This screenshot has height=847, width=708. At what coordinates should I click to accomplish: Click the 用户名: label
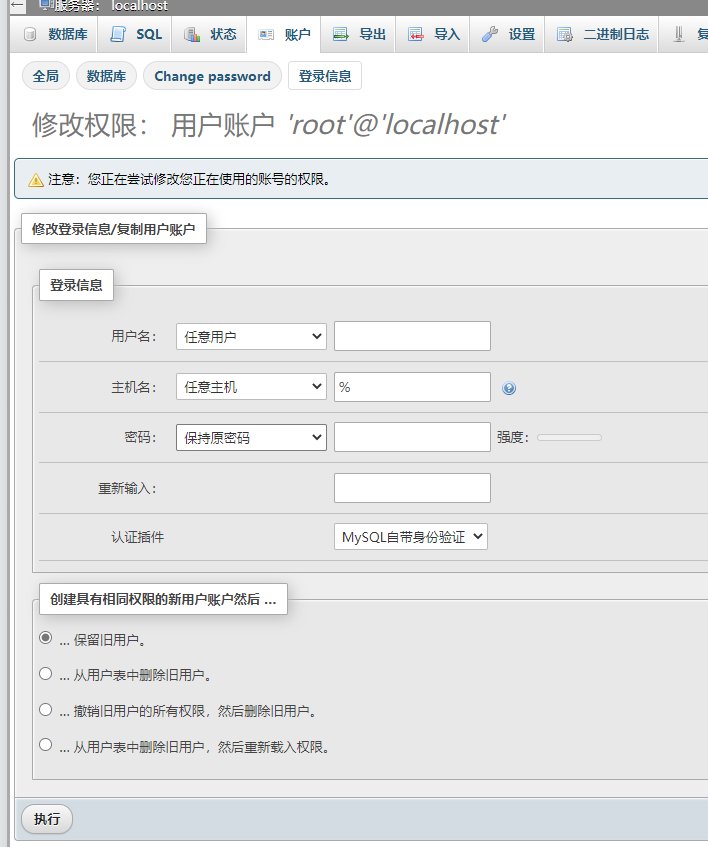[134, 337]
